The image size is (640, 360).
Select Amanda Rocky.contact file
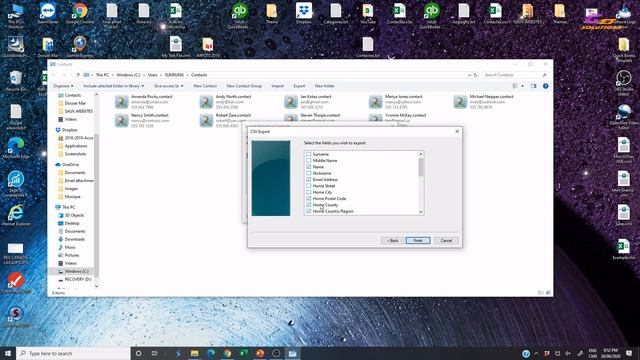coord(144,102)
